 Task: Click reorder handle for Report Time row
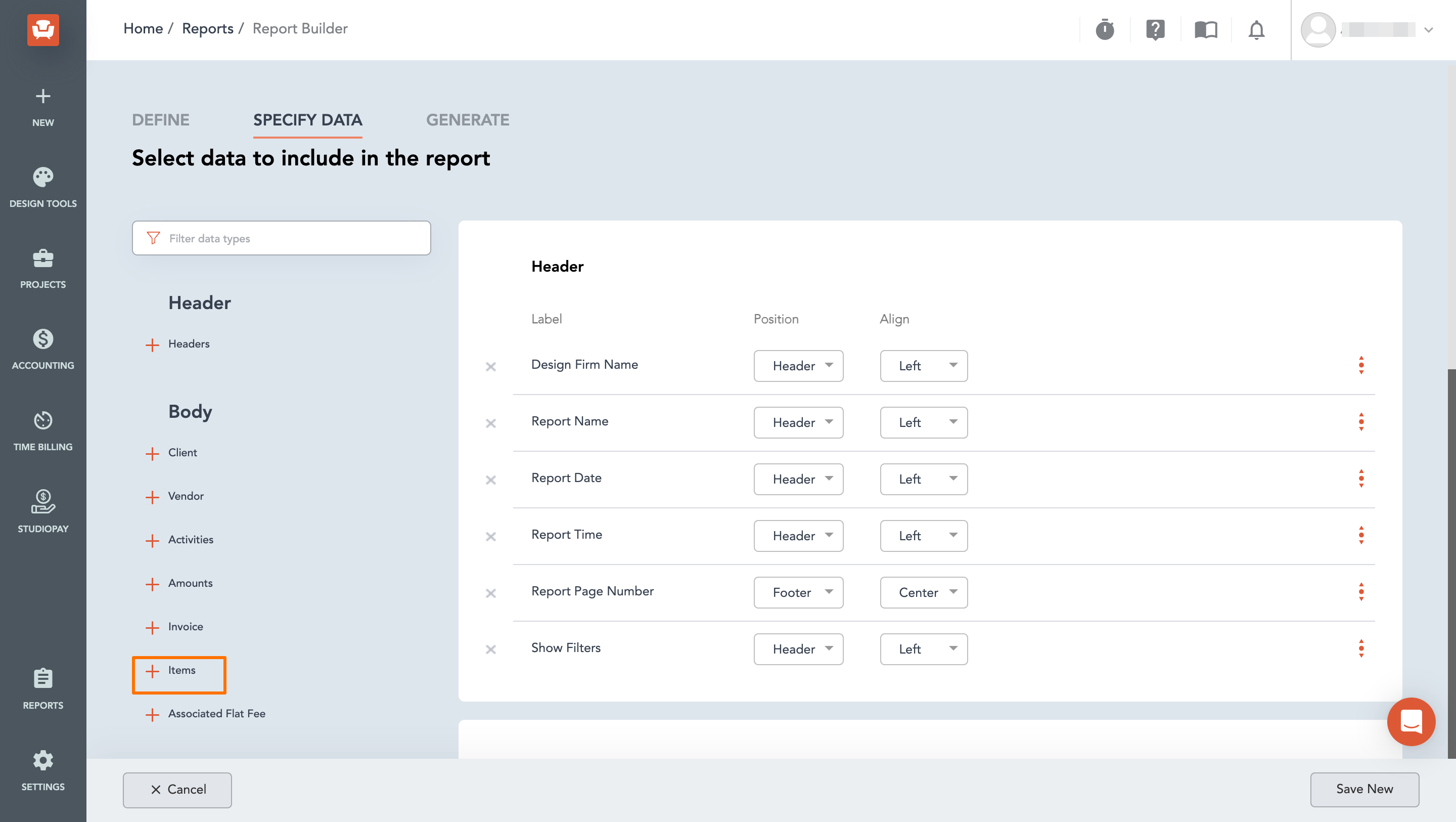1361,535
